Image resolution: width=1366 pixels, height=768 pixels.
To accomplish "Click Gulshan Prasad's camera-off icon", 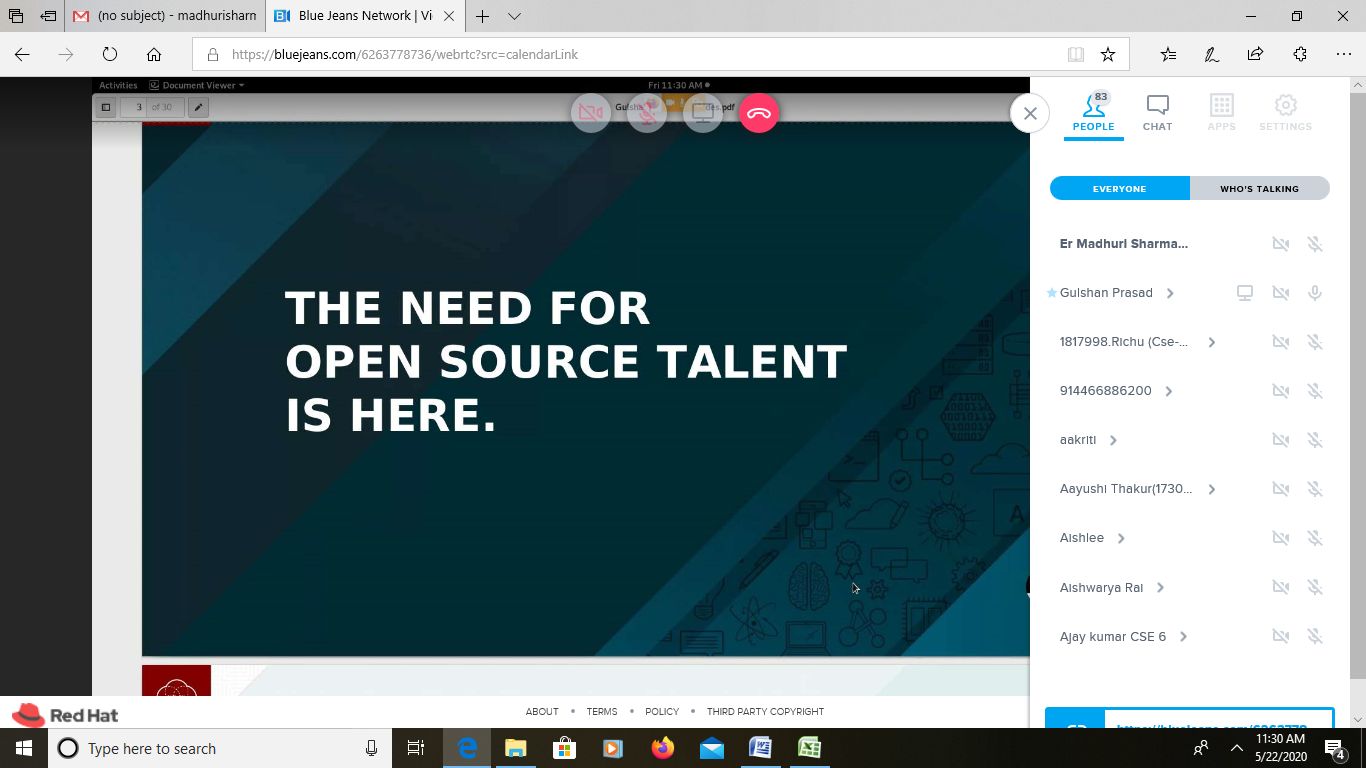I will [1280, 293].
